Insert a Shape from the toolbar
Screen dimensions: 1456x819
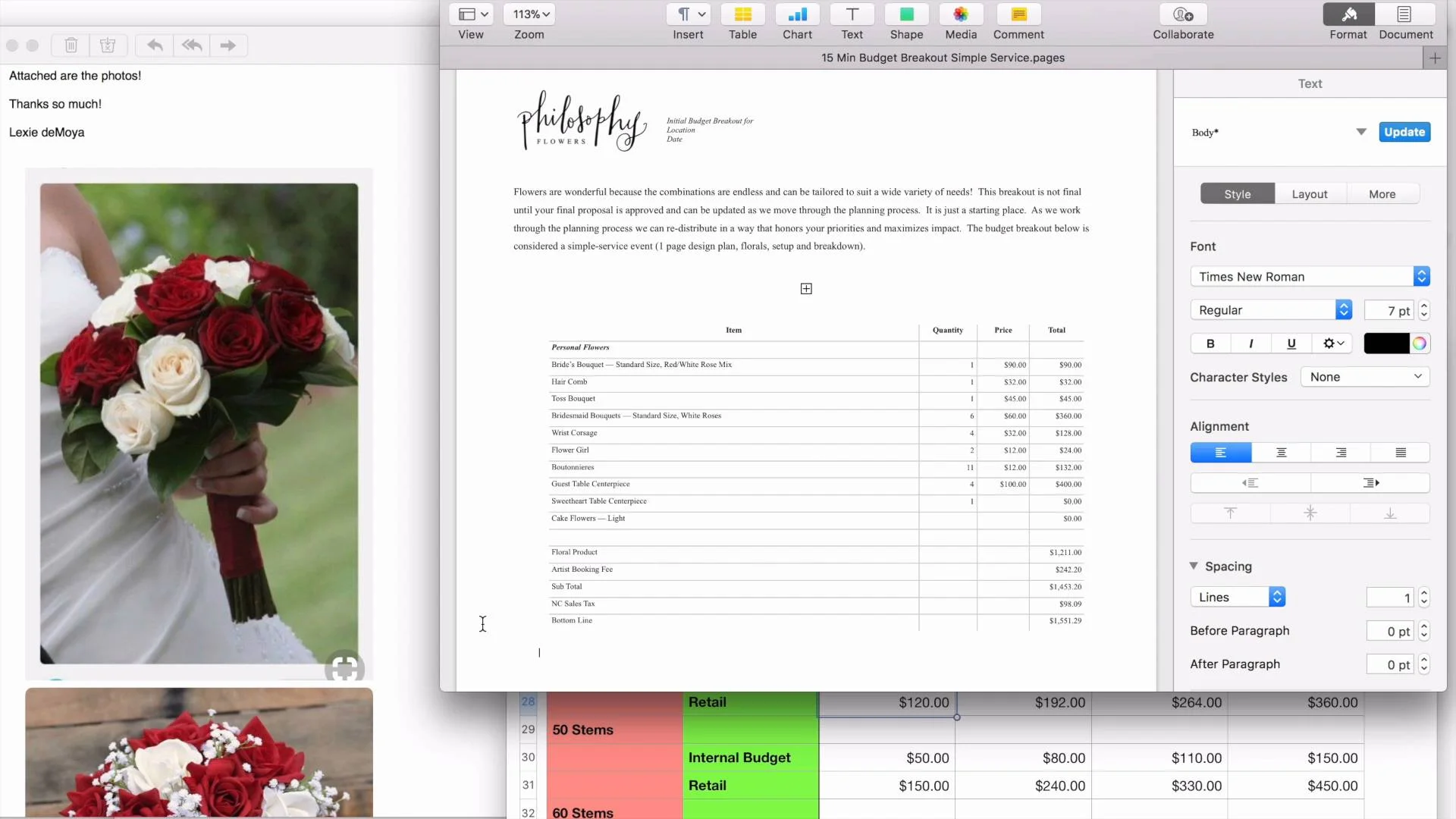point(906,15)
